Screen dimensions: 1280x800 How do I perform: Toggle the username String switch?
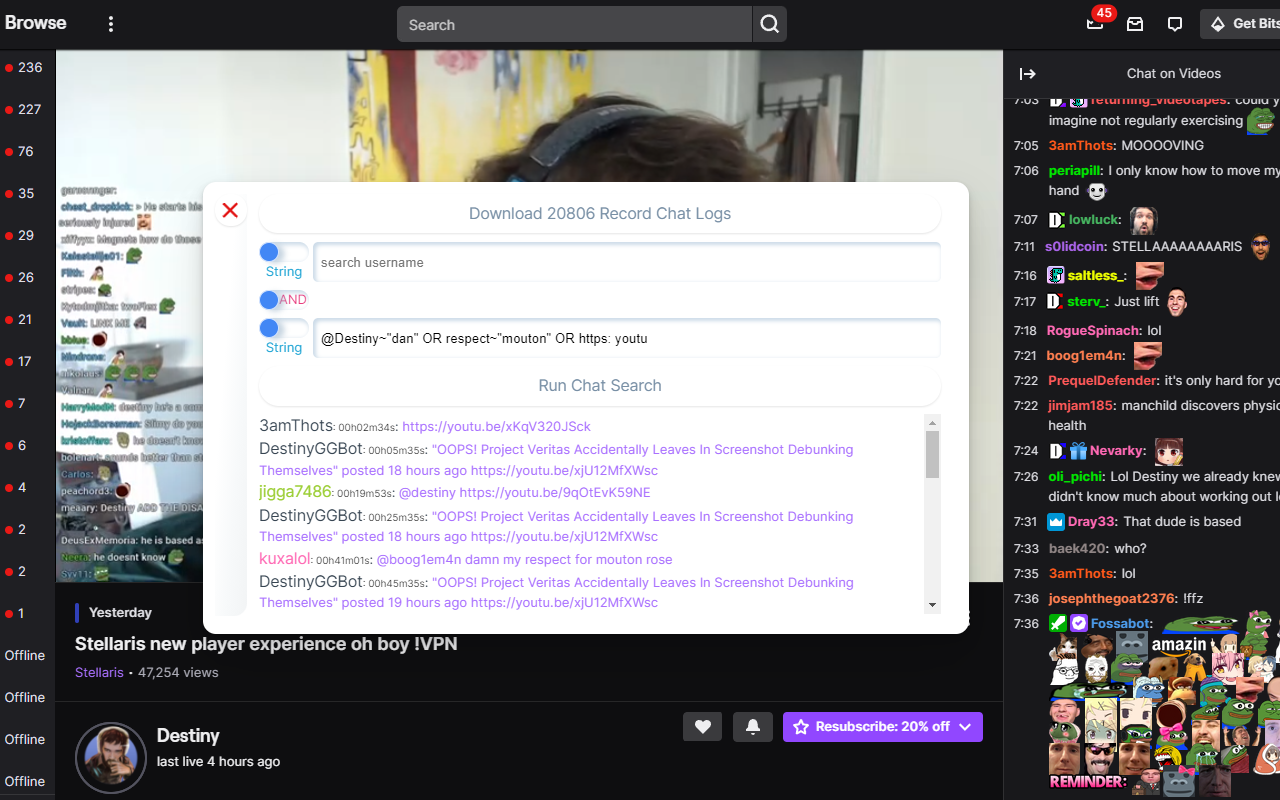click(283, 253)
